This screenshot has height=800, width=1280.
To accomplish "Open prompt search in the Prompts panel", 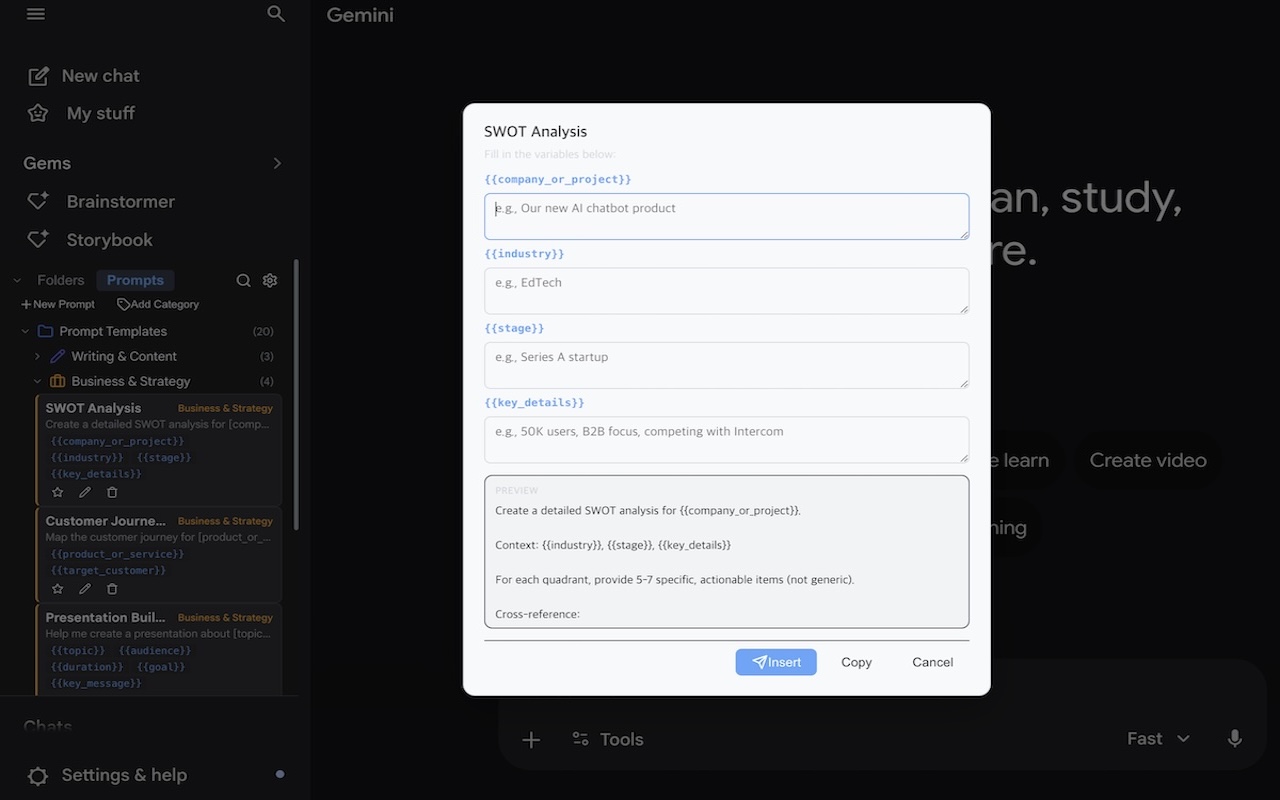I will point(243,280).
